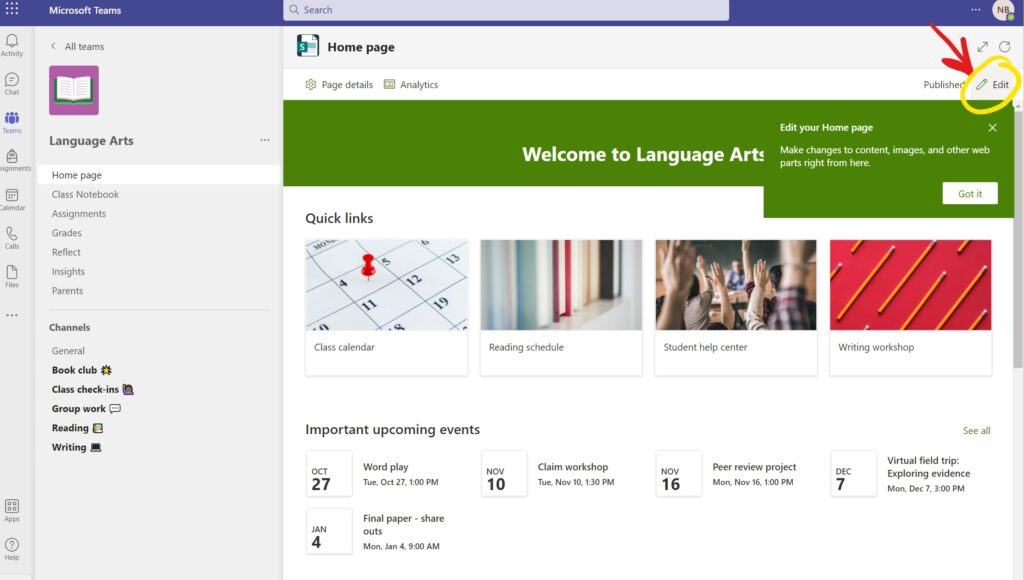Open the Apps store icon

pyautogui.click(x=12, y=509)
